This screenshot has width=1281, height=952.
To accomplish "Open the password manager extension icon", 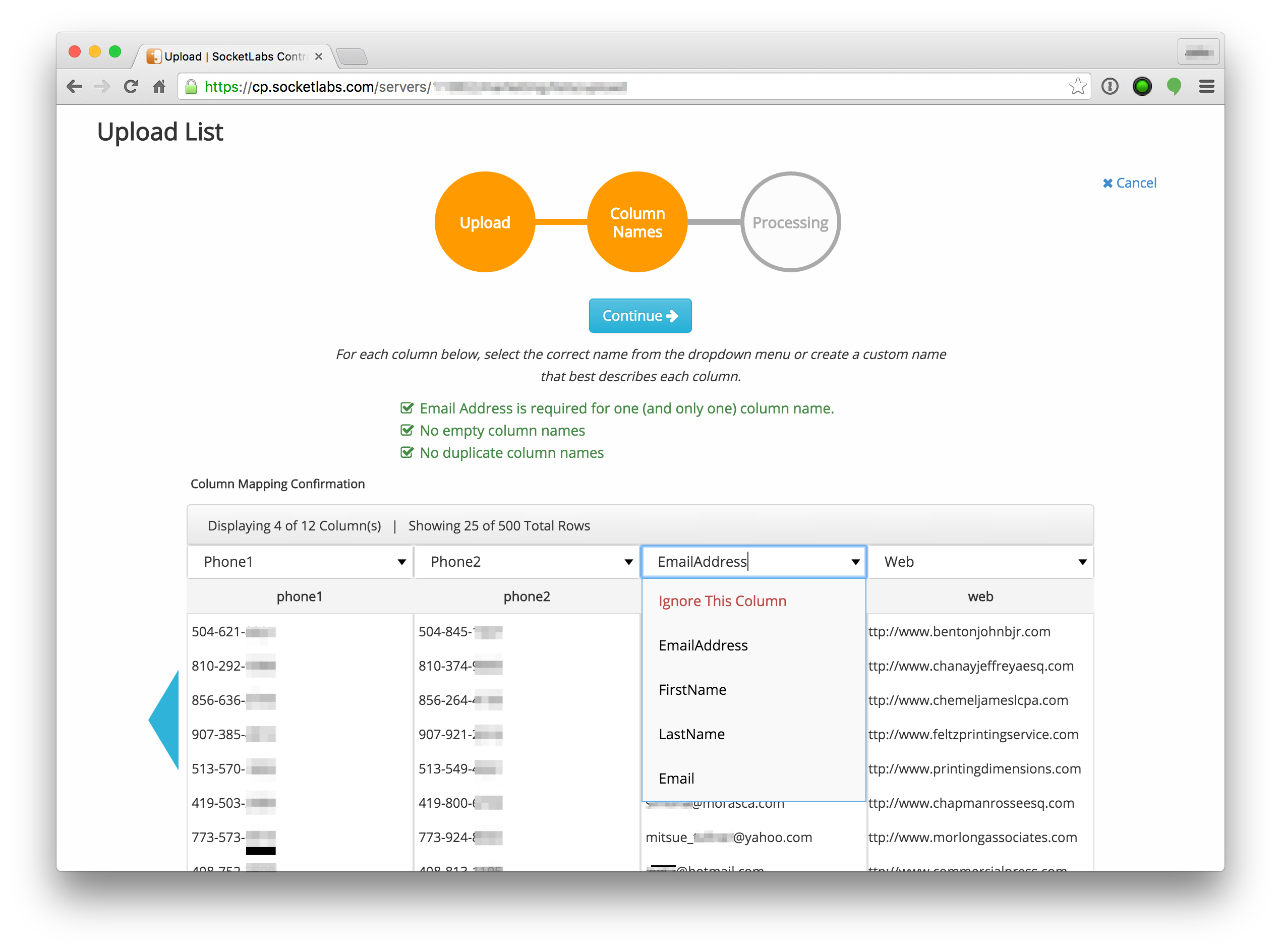I will (x=1110, y=86).
